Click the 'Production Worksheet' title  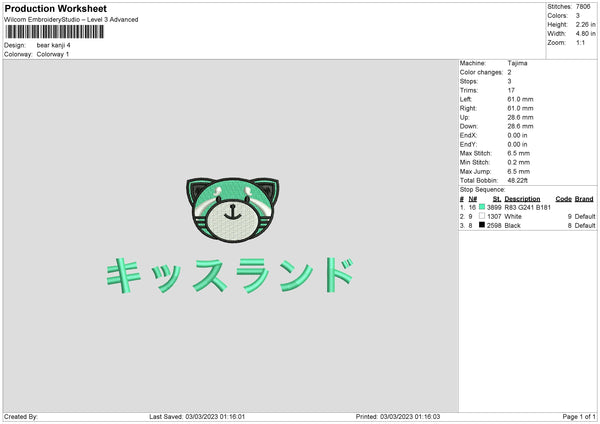pyautogui.click(x=55, y=8)
